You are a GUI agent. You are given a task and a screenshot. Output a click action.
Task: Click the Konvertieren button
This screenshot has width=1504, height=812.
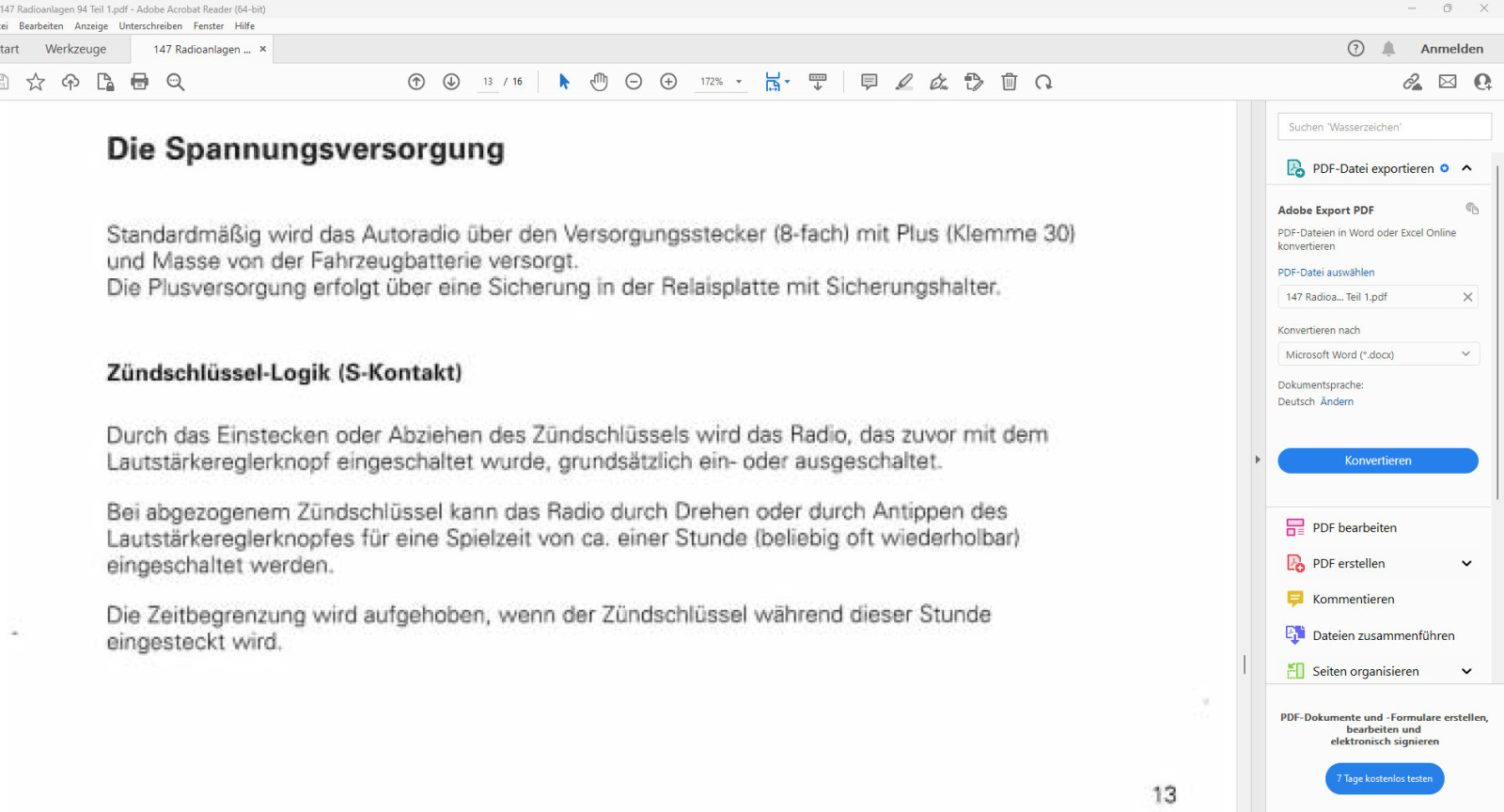[x=1377, y=461]
